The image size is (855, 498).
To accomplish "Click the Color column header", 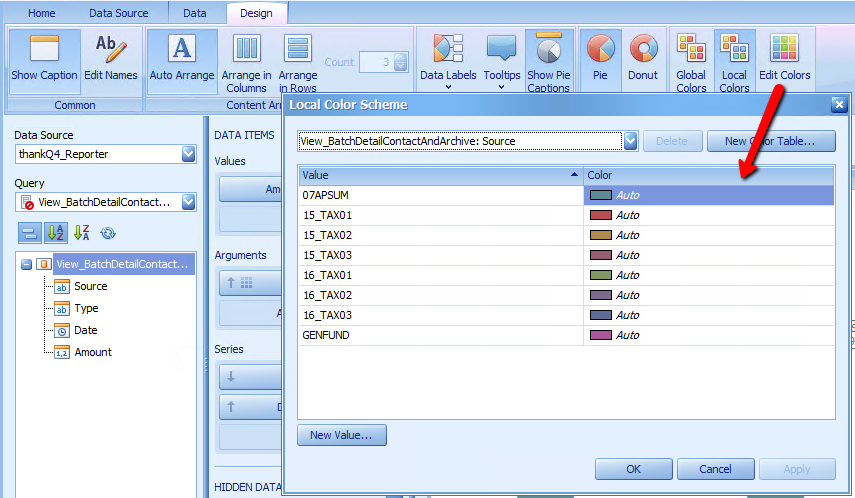I will 709,175.
